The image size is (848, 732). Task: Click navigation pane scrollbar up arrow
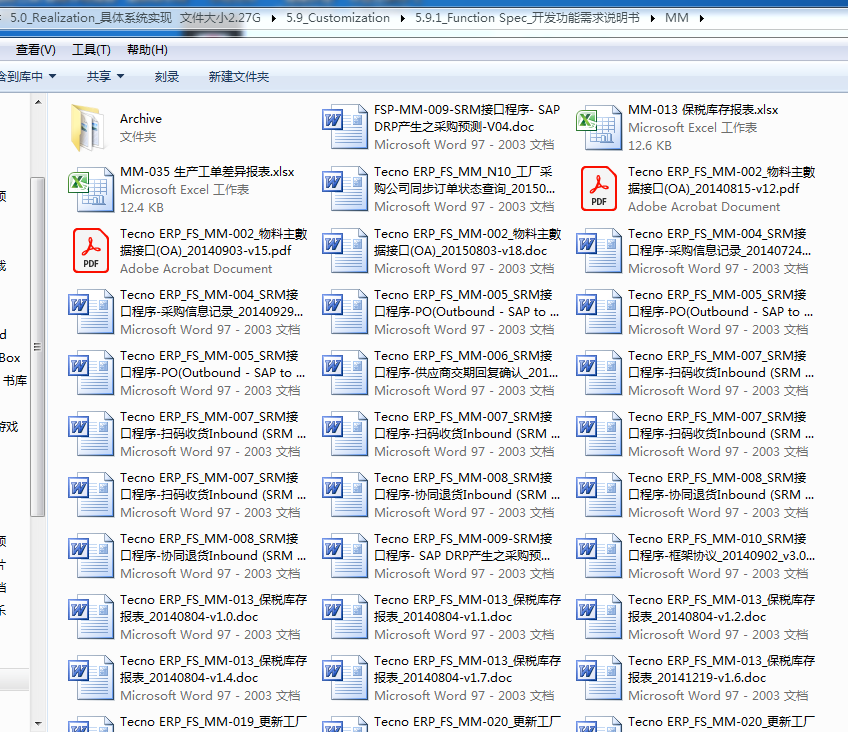click(38, 102)
